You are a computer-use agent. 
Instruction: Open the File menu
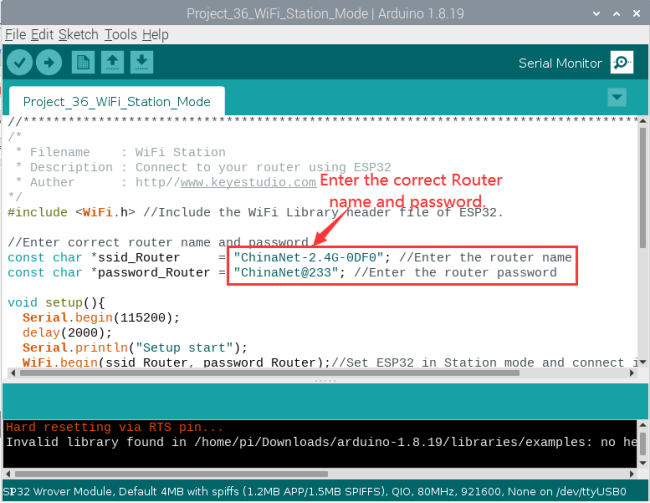(15, 34)
